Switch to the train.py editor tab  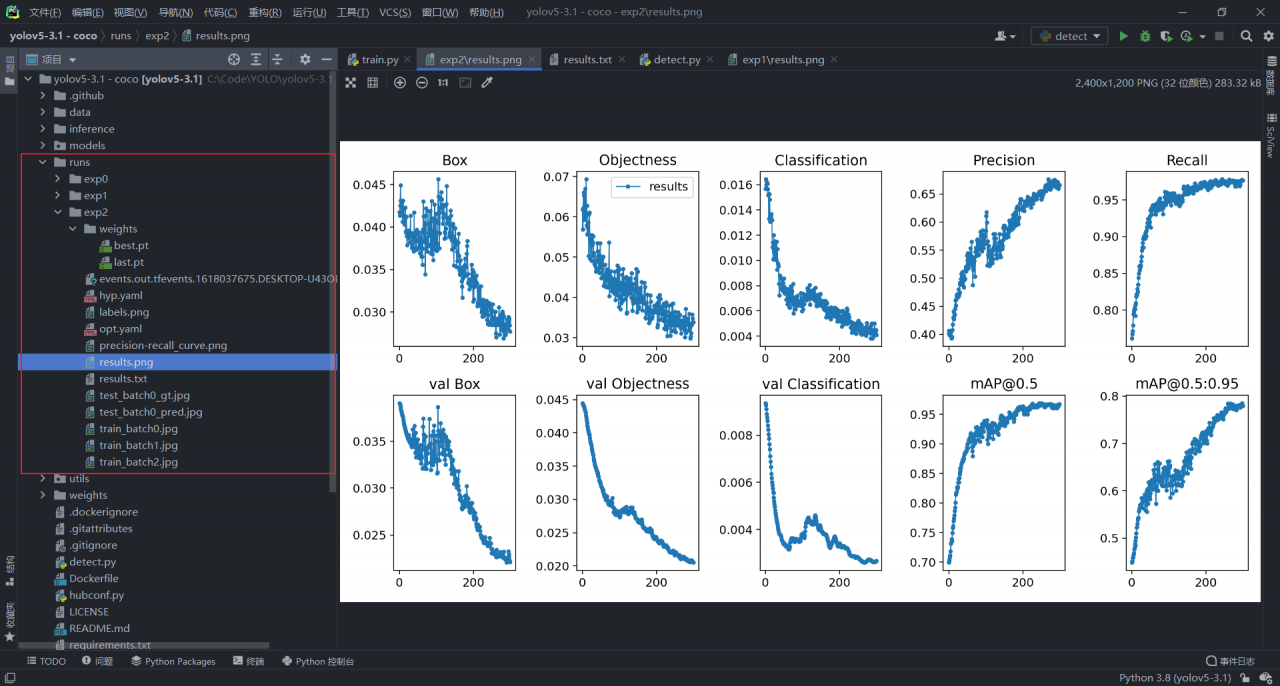[372, 60]
